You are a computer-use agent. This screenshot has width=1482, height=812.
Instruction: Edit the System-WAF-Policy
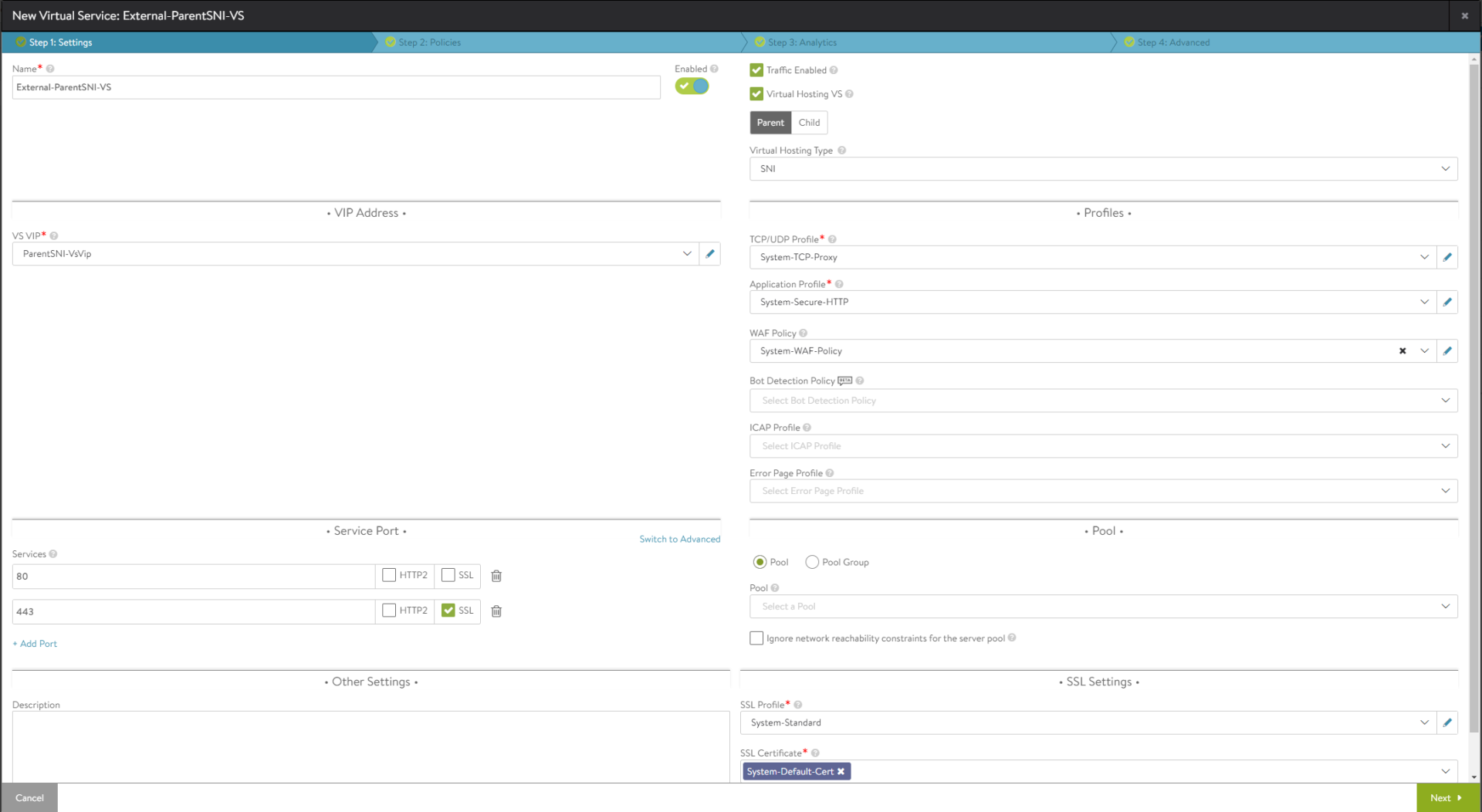point(1448,350)
